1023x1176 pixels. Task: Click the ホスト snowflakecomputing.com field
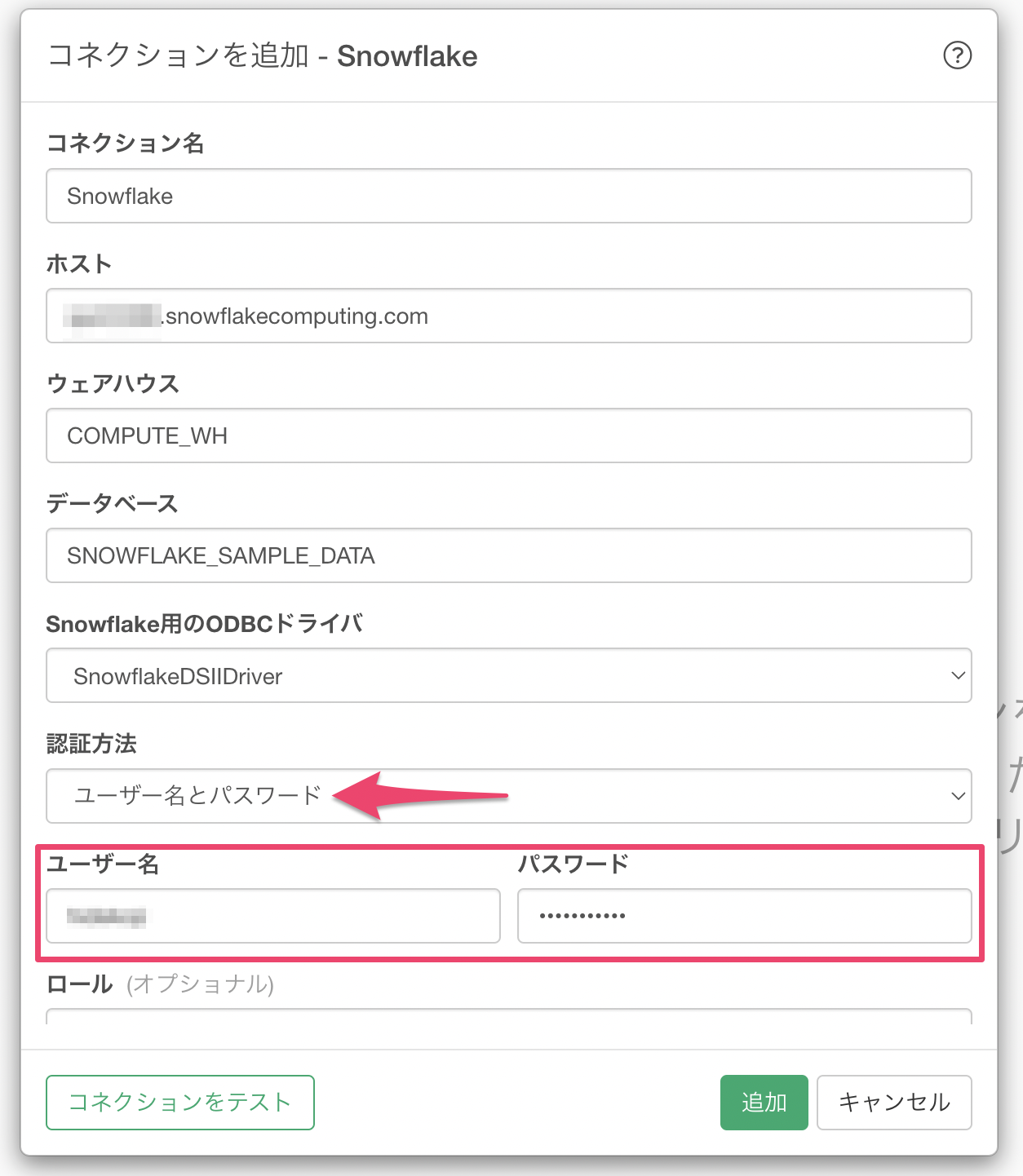(509, 316)
